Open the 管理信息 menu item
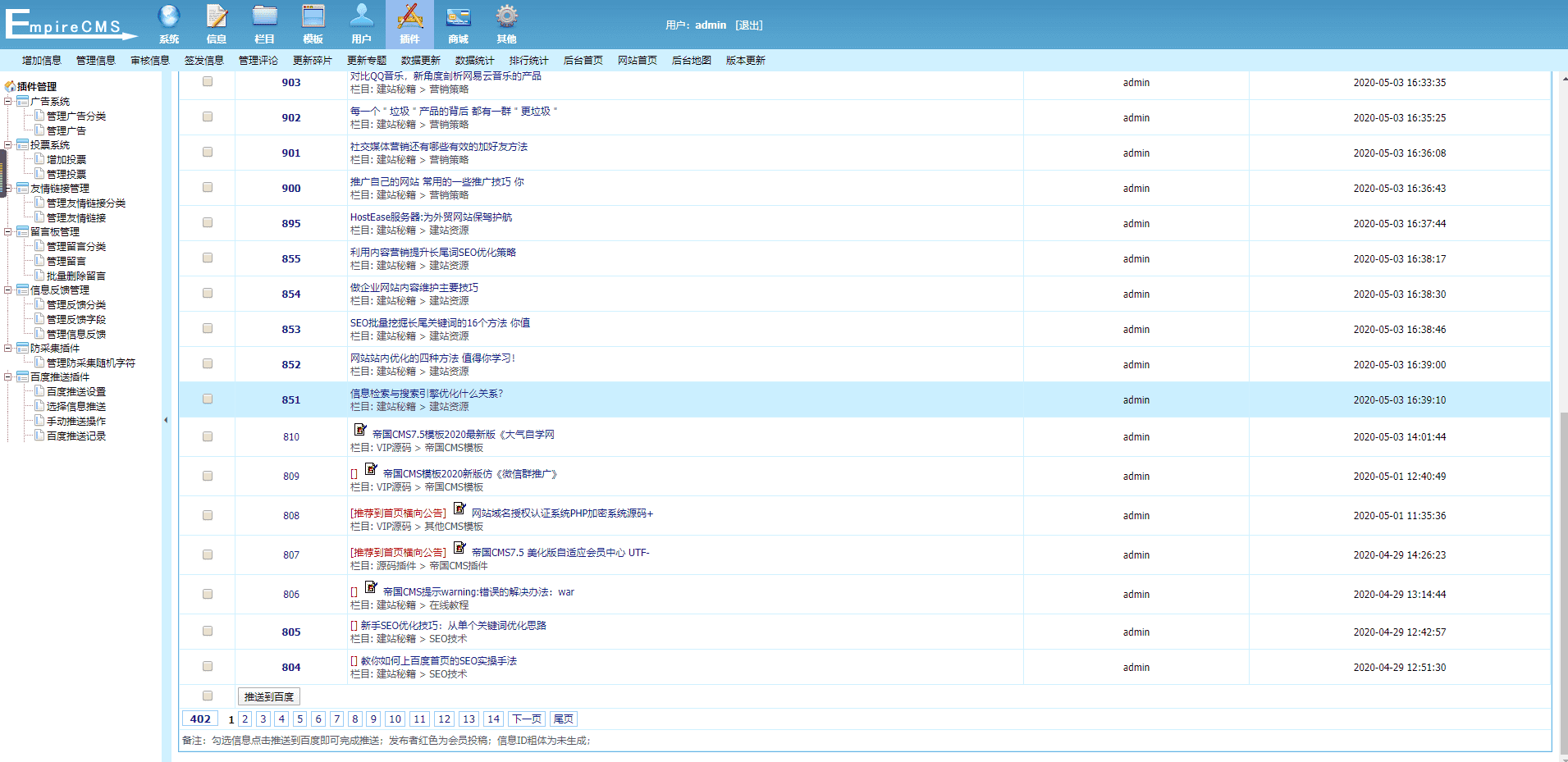1568x762 pixels. (96, 61)
